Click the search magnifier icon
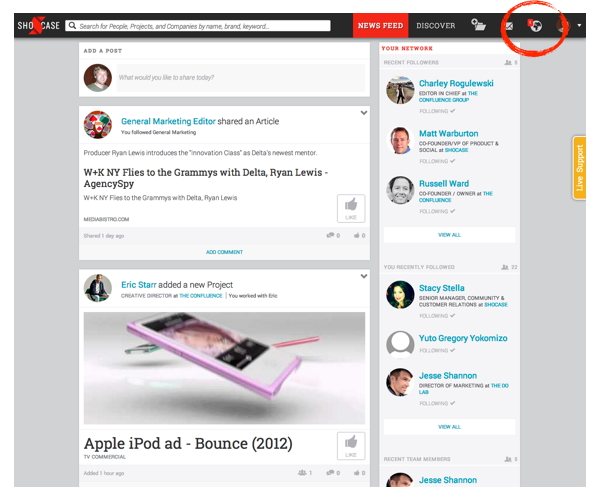 tap(72, 26)
